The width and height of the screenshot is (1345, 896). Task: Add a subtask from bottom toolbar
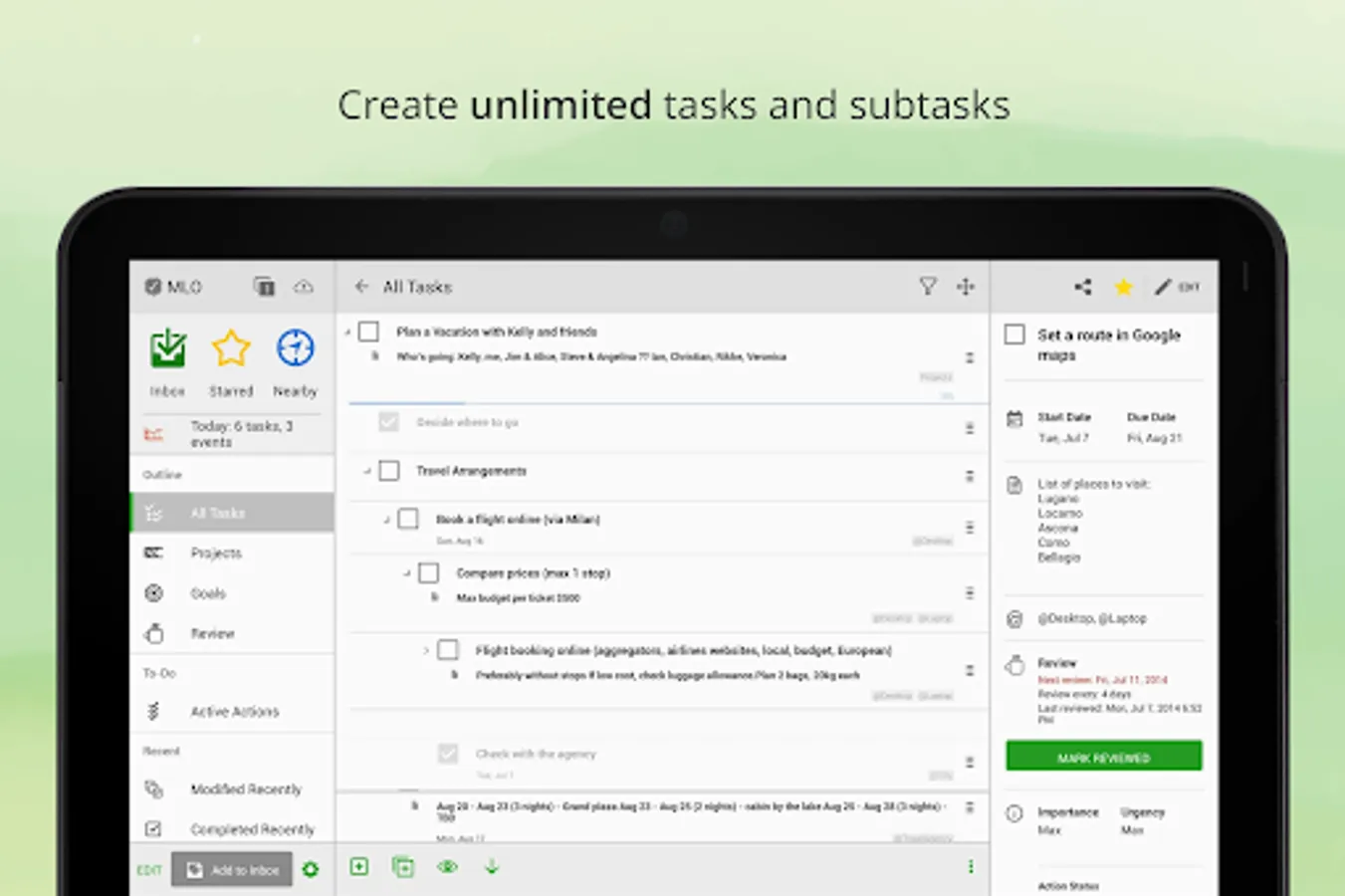coord(403,867)
